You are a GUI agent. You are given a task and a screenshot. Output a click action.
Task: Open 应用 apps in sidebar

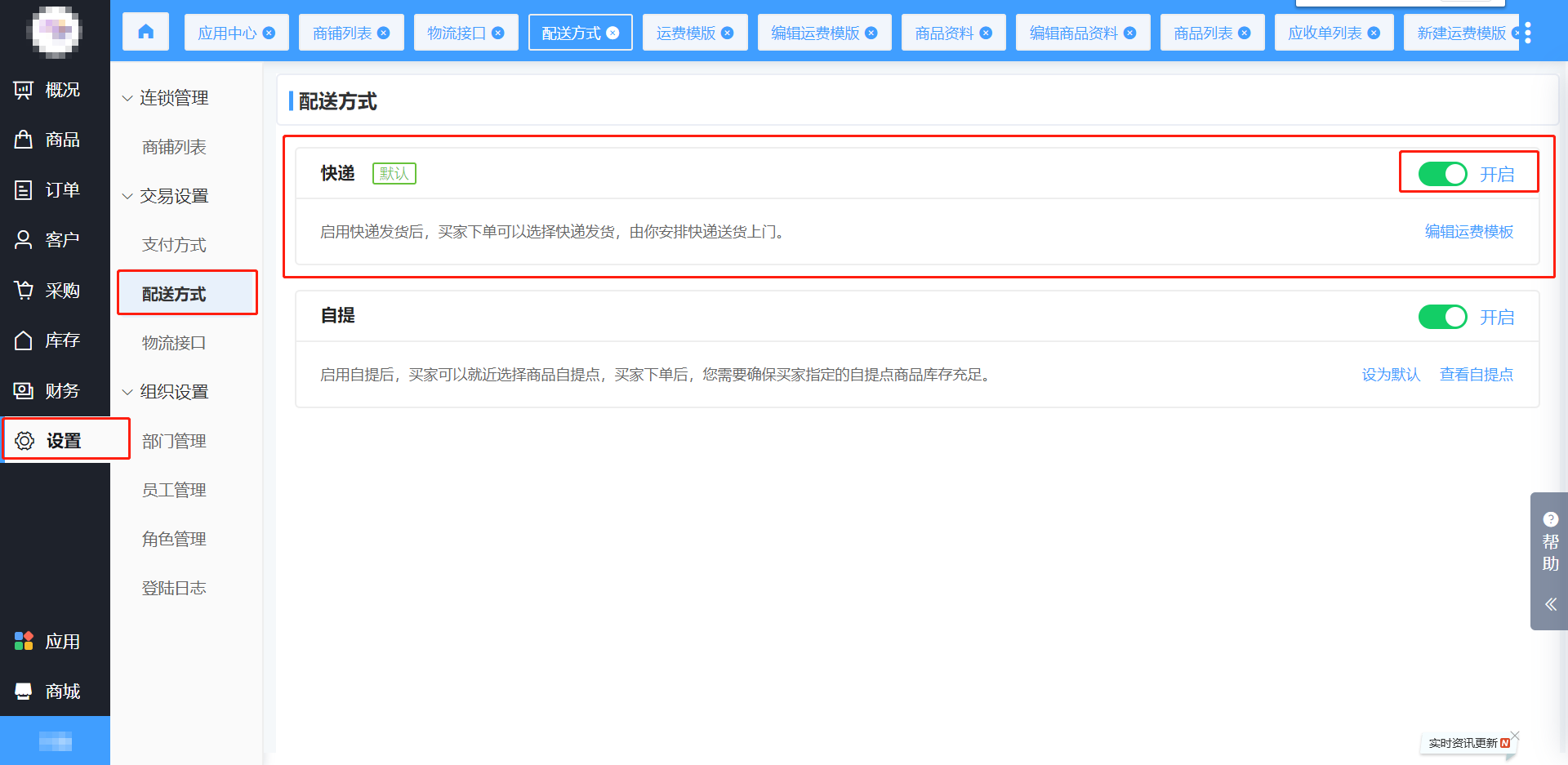coord(47,642)
